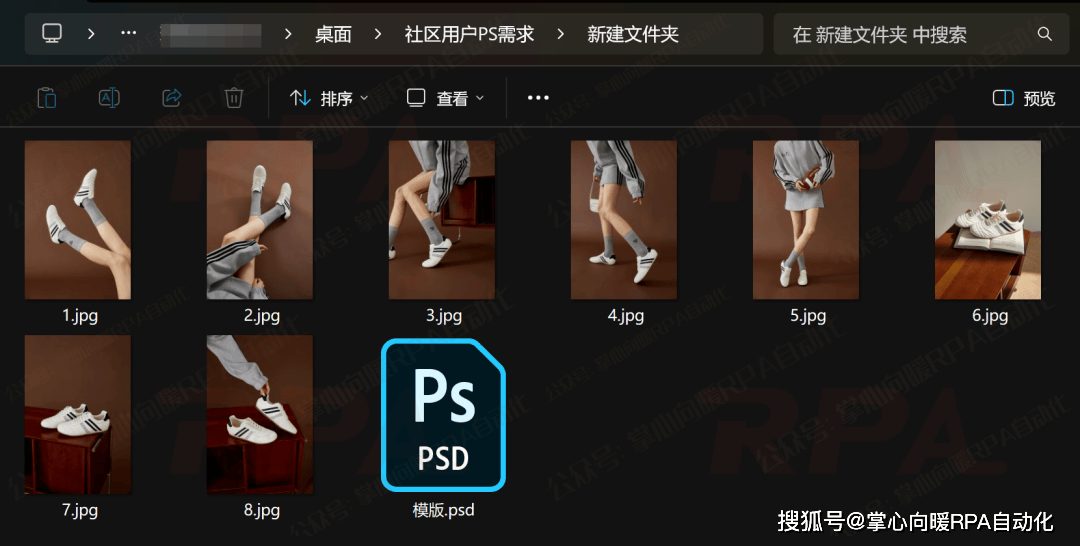Show hidden path via breadcrumb ellipsis

128,34
